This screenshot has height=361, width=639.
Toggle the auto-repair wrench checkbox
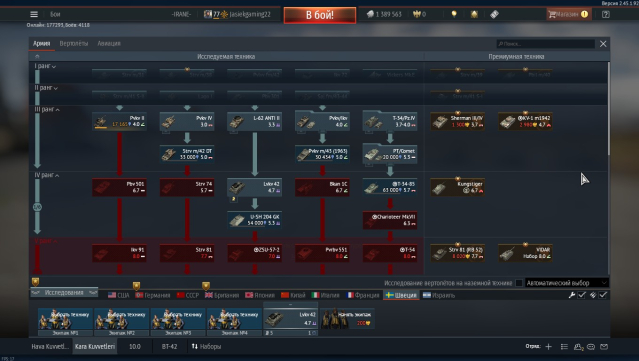coord(582,295)
